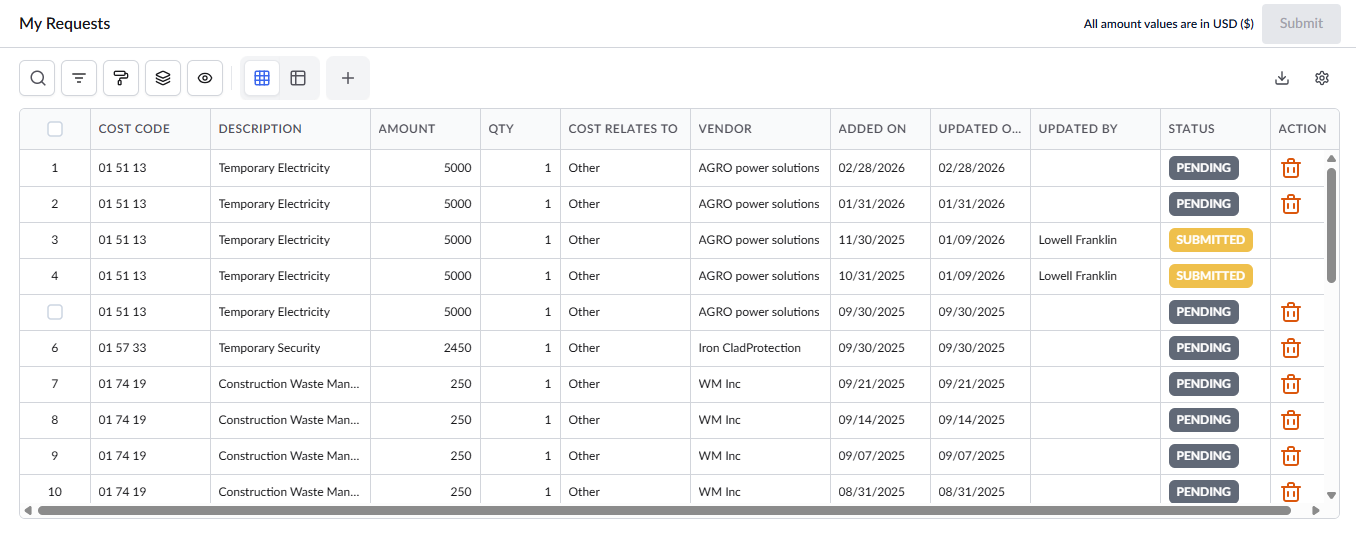The image size is (1356, 535).
Task: Delete the request added on 01/31/2026
Action: [x=1291, y=204]
